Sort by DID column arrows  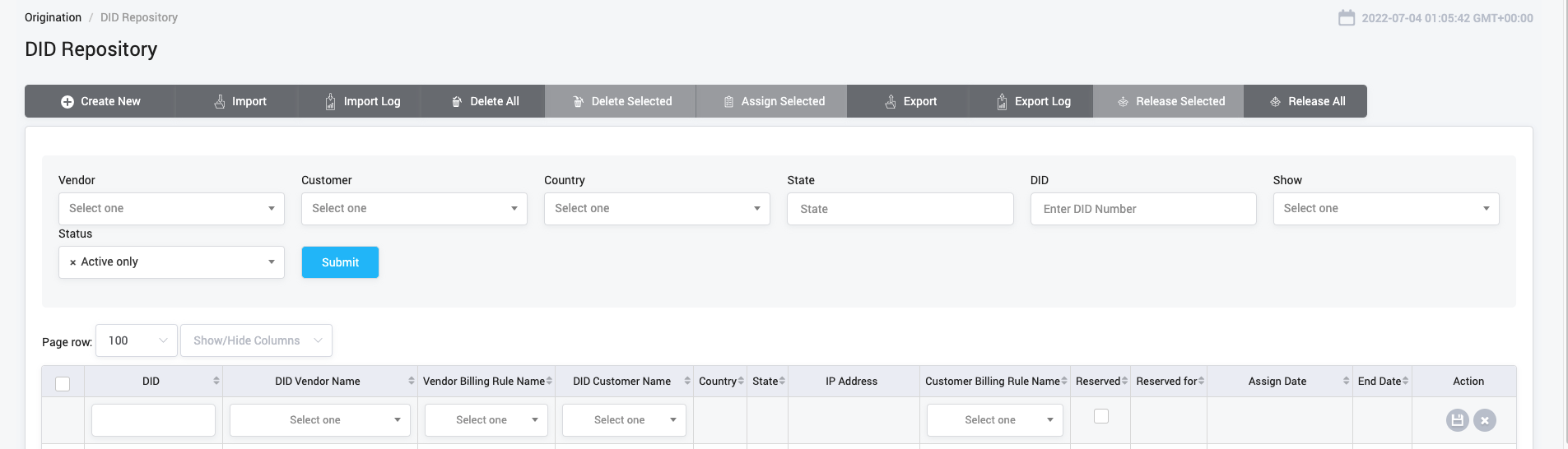click(x=216, y=381)
